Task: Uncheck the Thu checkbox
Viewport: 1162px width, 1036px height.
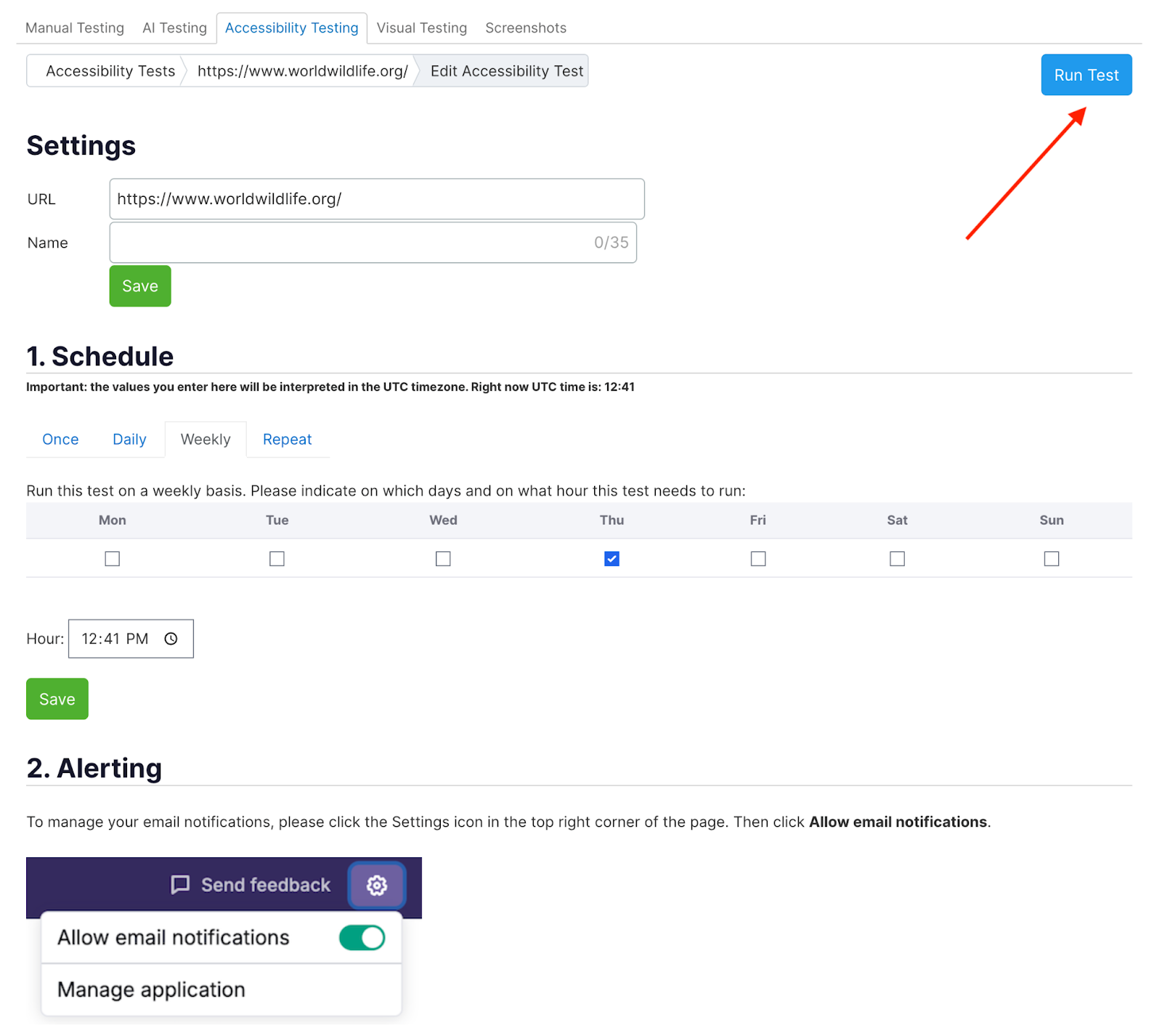Action: tap(612, 559)
